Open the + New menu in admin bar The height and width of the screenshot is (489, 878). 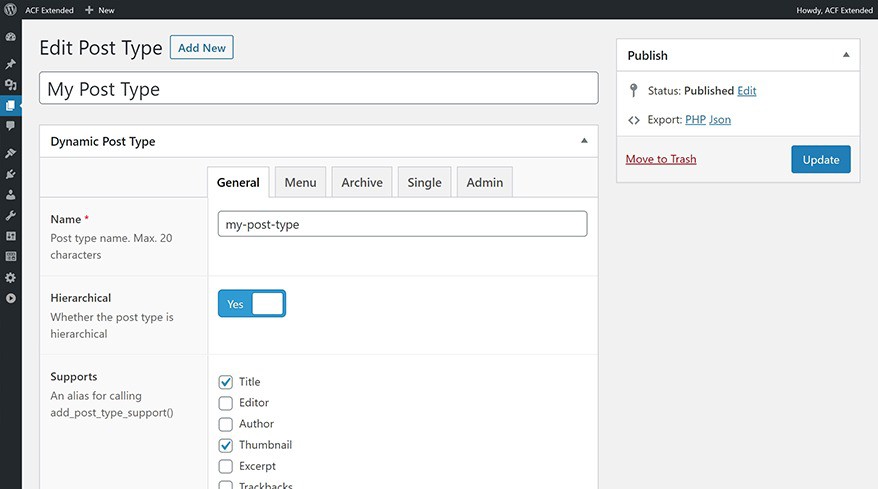100,10
